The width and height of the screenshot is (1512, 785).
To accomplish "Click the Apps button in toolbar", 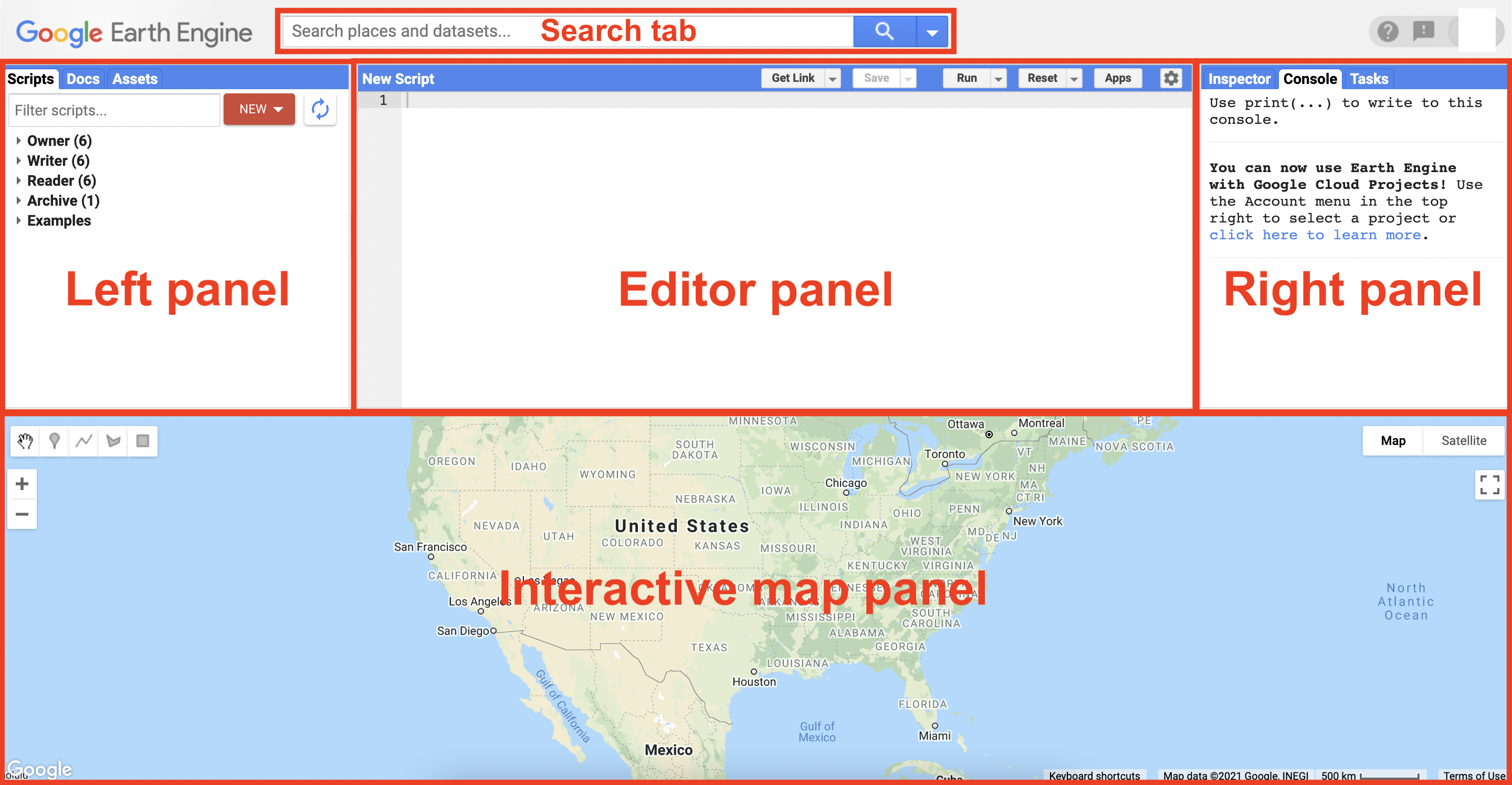I will tap(1118, 79).
